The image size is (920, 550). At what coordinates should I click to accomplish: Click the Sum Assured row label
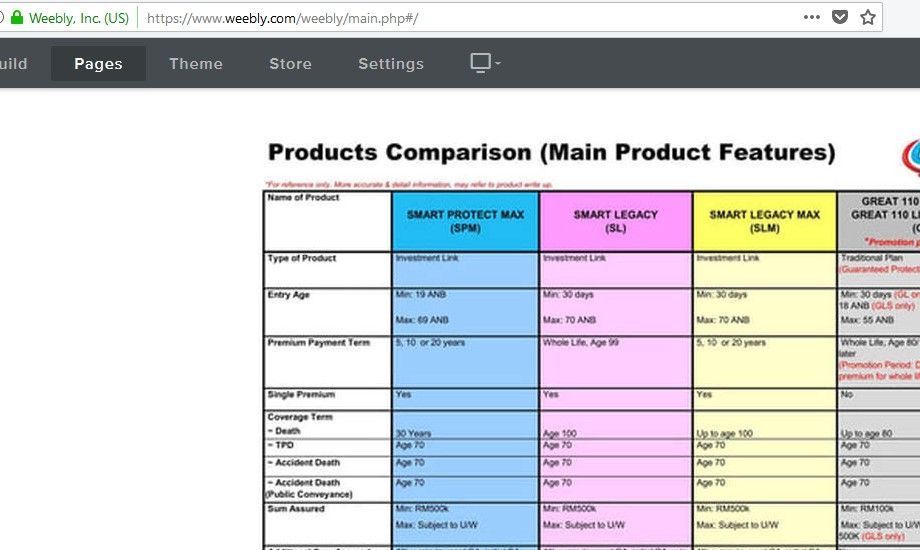tap(295, 509)
